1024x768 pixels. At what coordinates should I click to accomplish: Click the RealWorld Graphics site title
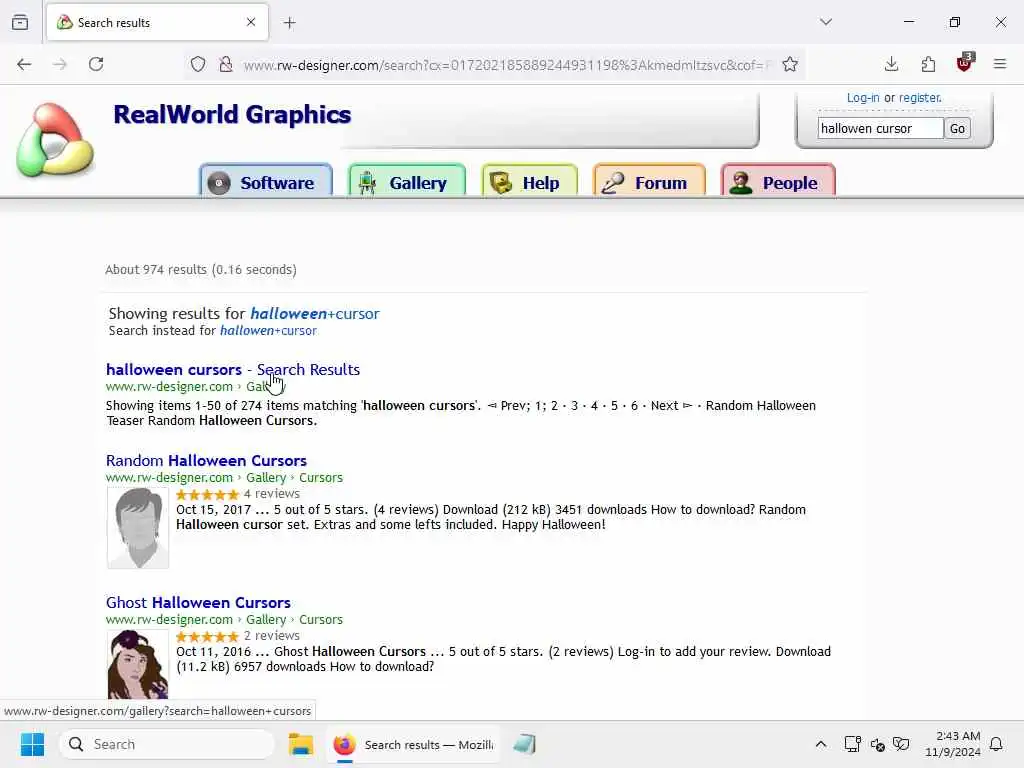pos(232,115)
